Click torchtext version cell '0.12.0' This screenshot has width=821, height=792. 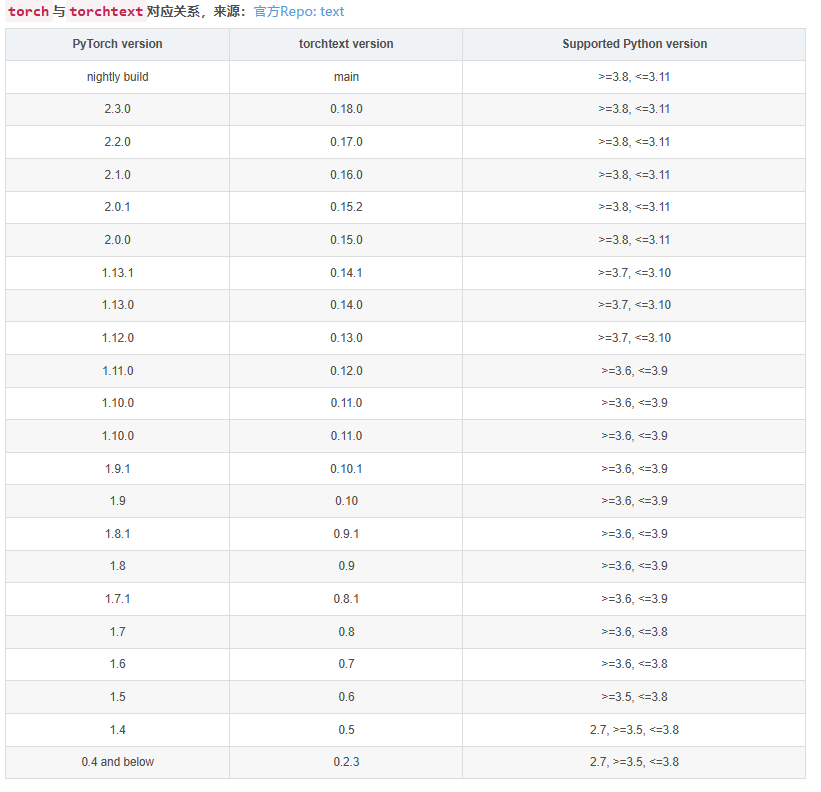346,371
